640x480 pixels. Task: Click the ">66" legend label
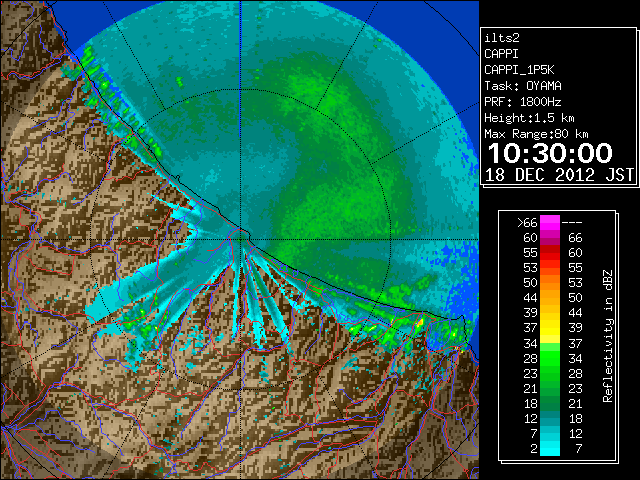coord(527,223)
